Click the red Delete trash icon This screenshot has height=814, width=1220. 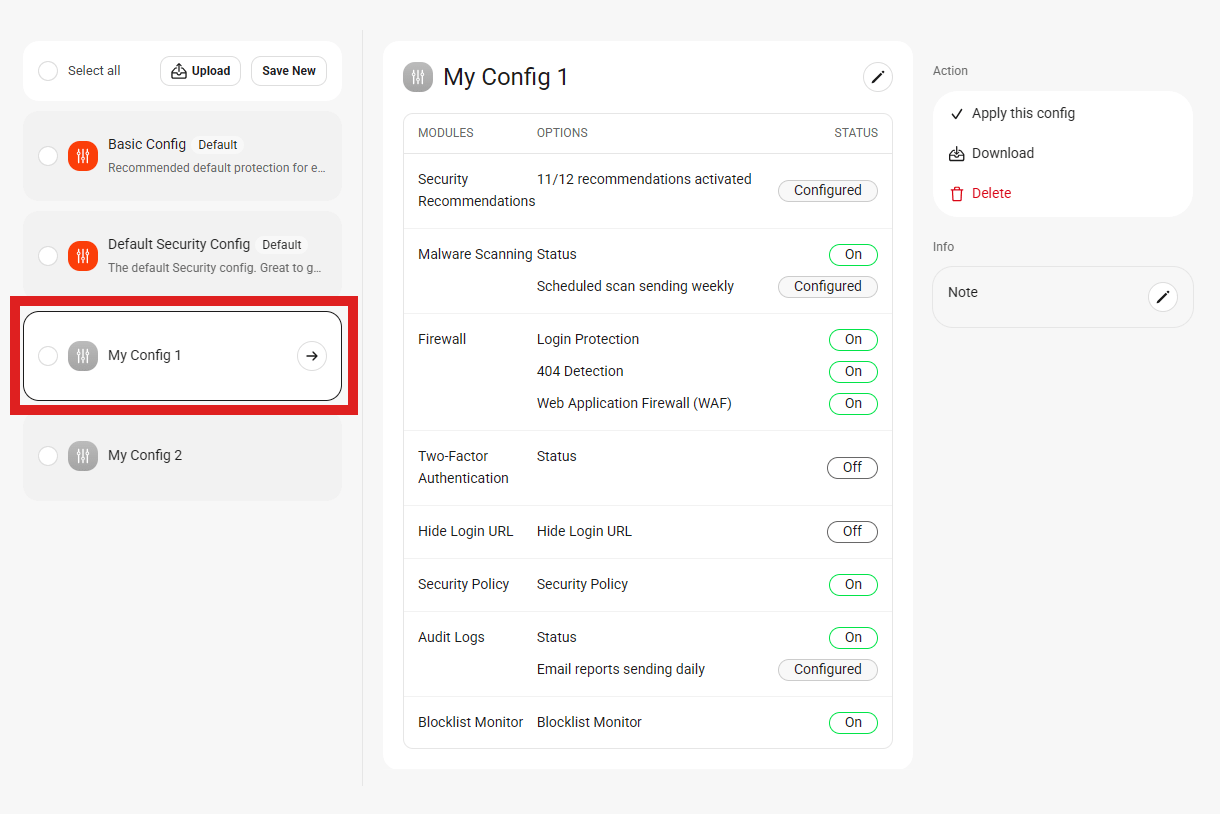[x=956, y=194]
